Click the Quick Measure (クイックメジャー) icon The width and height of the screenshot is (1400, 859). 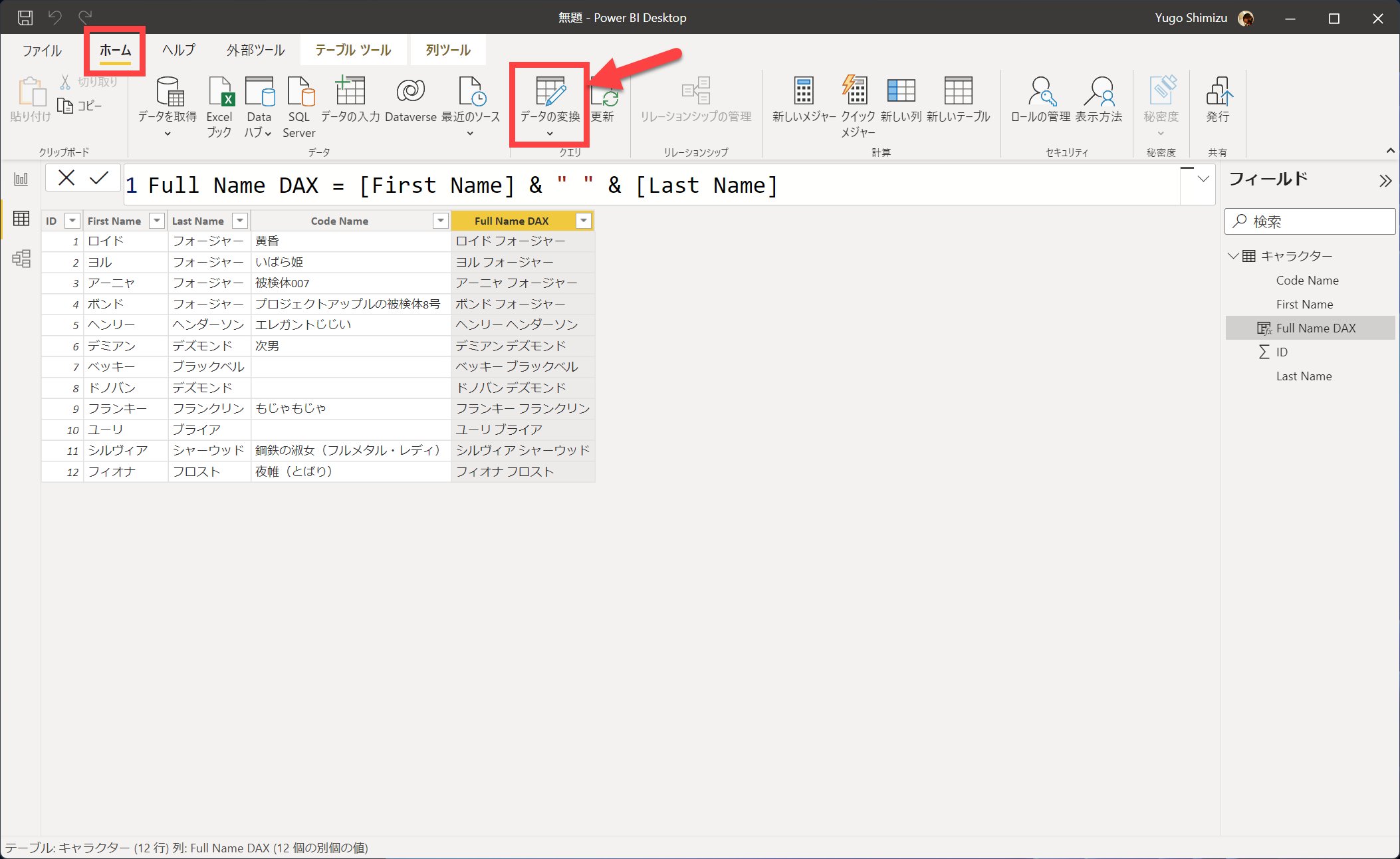857,92
